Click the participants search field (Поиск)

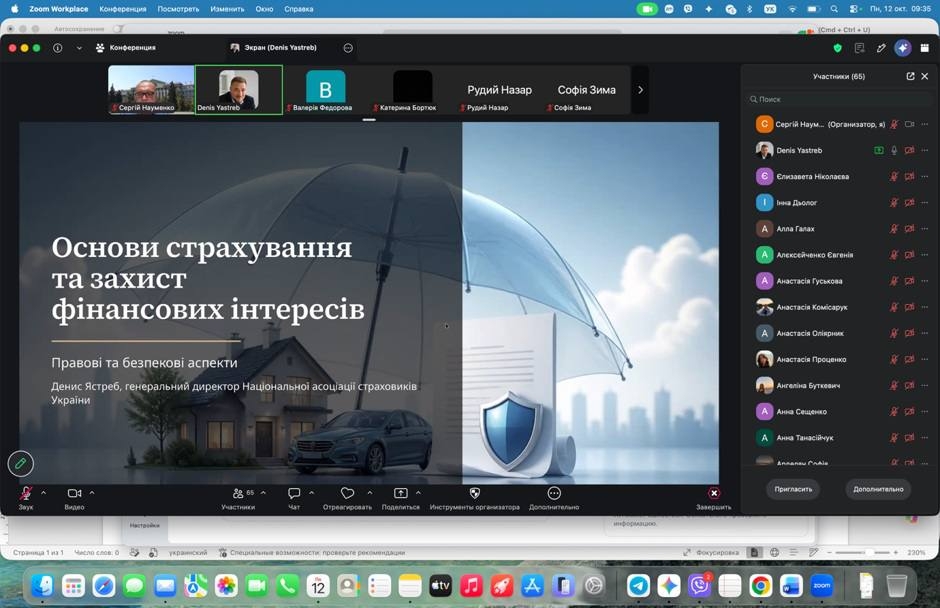click(839, 100)
